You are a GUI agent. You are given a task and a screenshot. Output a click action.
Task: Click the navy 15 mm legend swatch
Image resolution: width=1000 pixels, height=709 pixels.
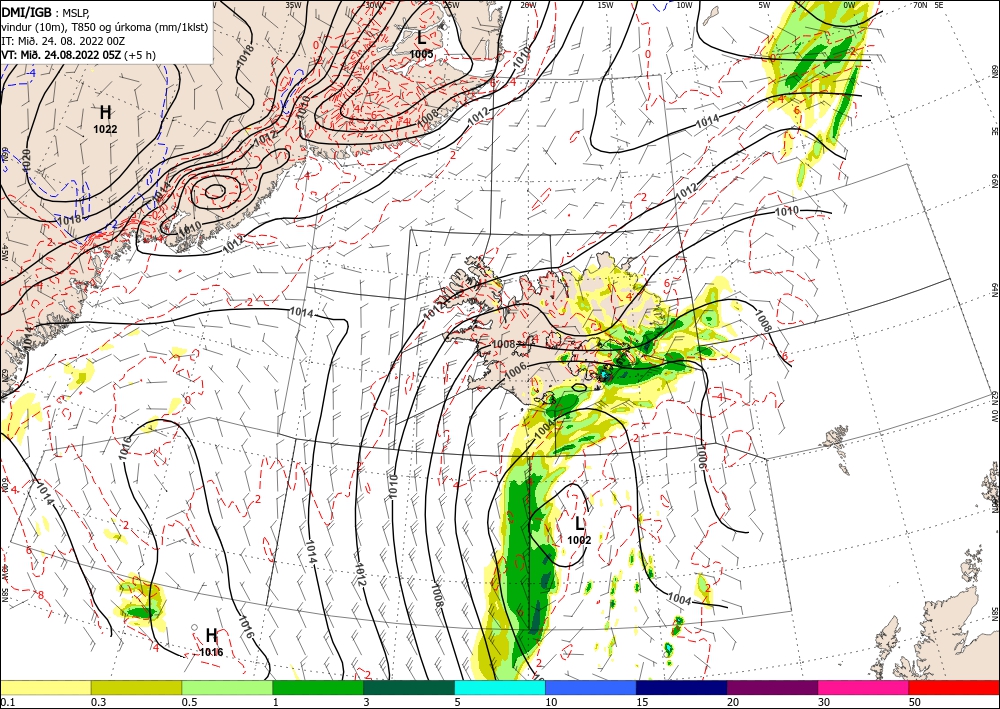point(682,687)
